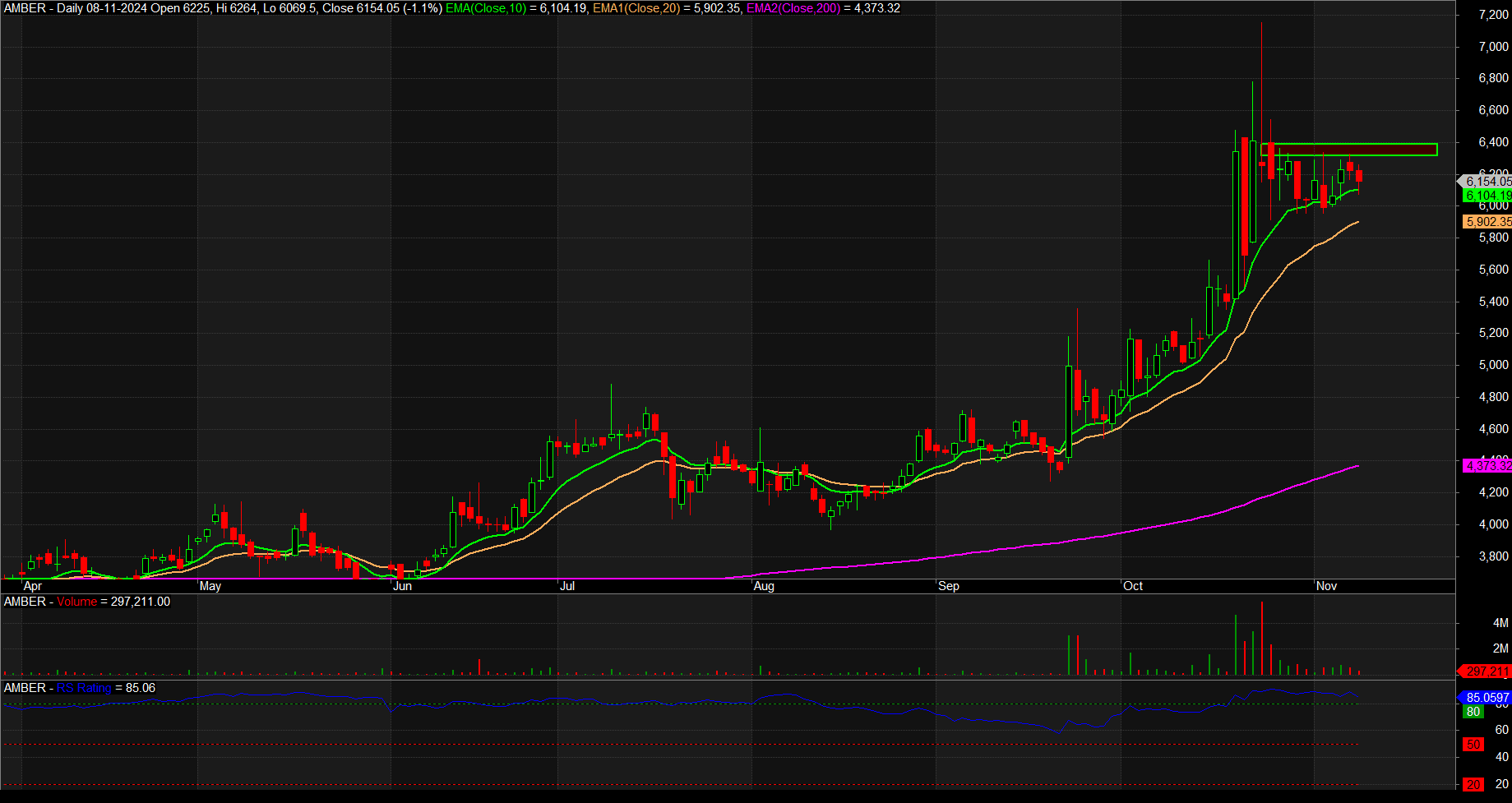
Task: Click the Sep label on the time axis
Action: coord(949,586)
